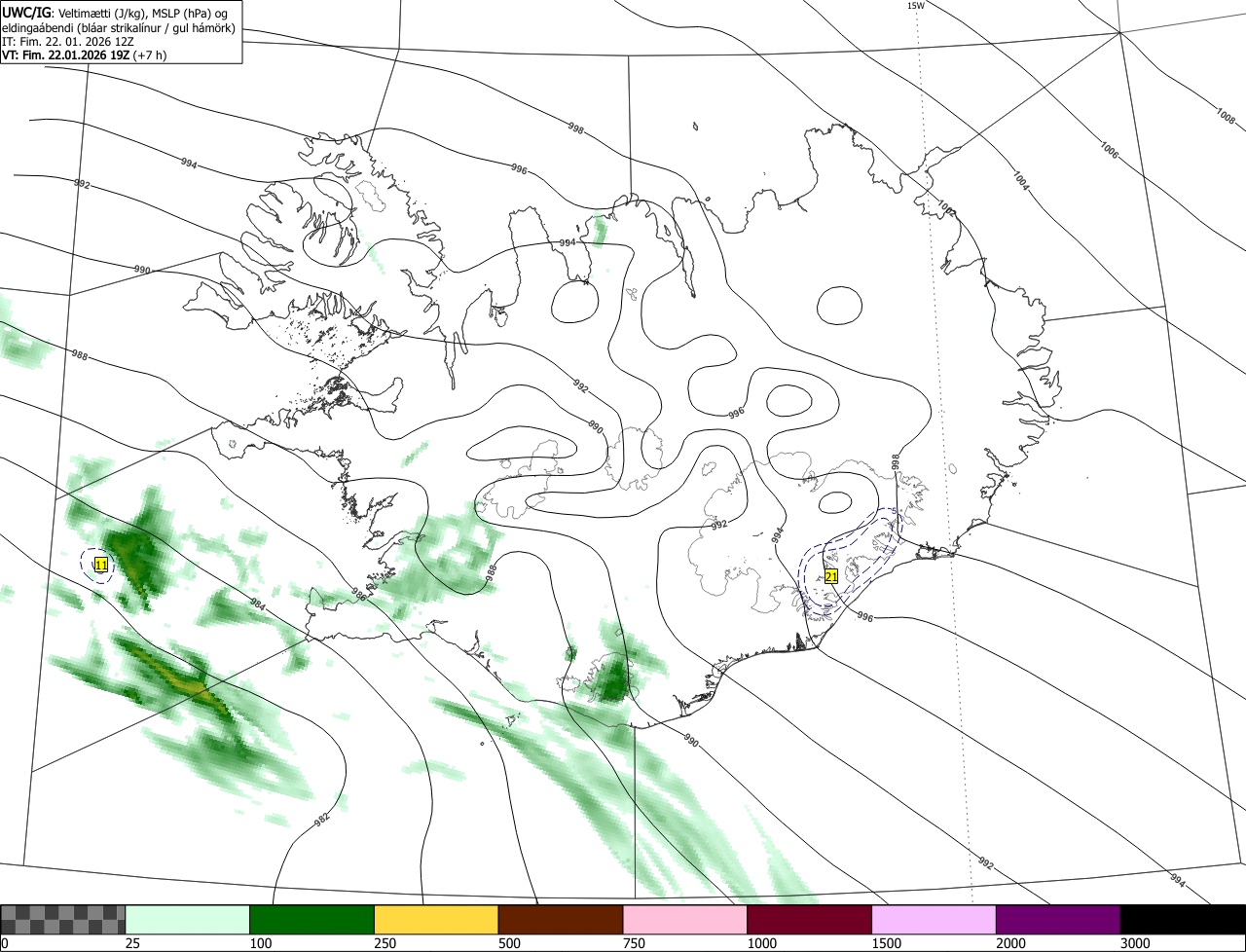
Task: Pick the maroon 1000–1500 legend swatch
Action: [810, 920]
